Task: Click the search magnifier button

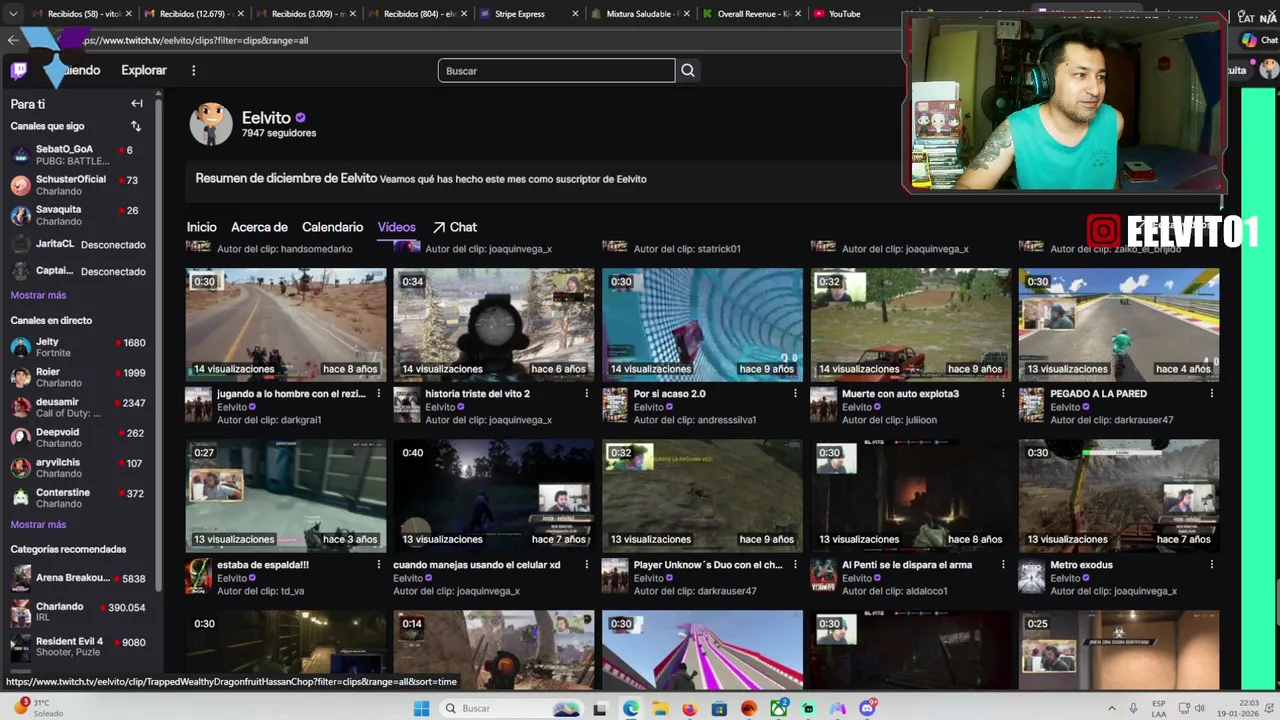Action: (688, 70)
